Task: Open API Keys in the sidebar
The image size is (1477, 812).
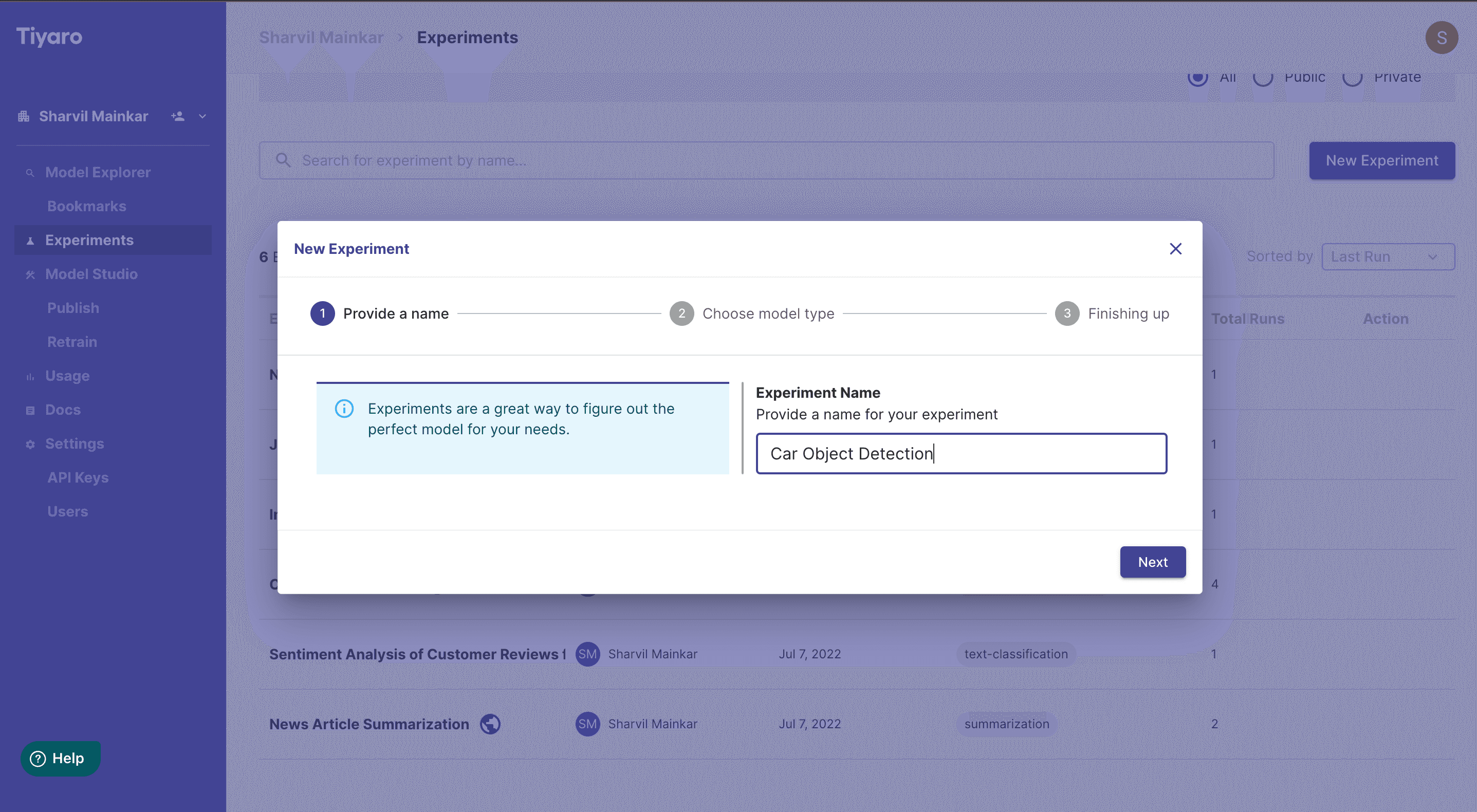Action: 78,477
